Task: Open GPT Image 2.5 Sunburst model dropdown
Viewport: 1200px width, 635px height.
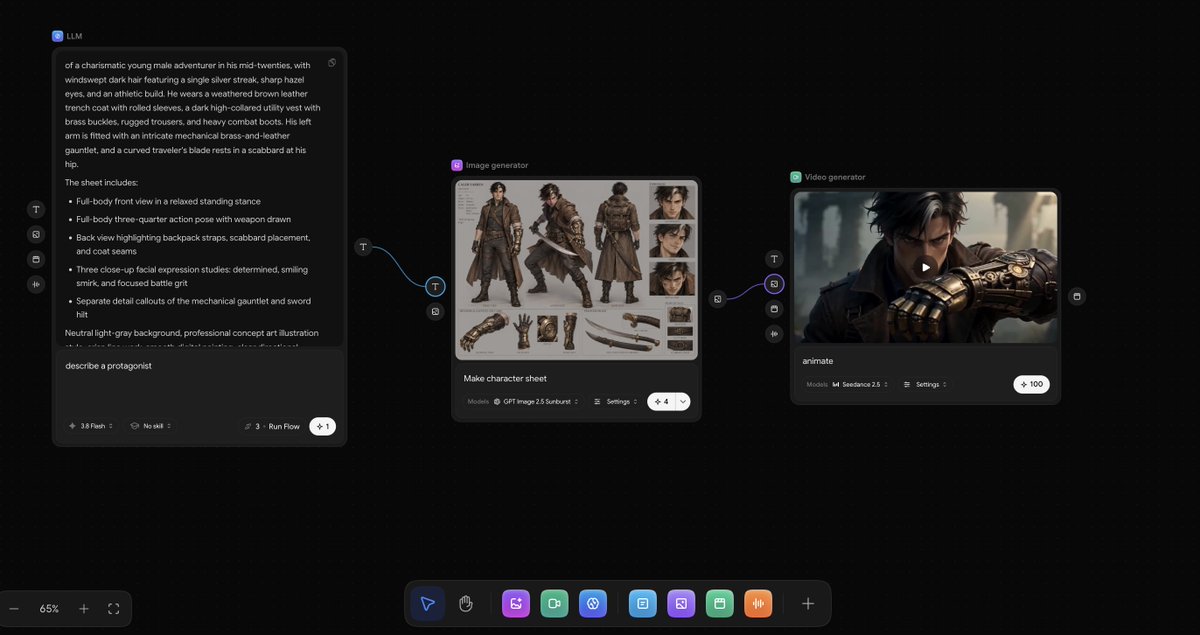Action: click(536, 401)
